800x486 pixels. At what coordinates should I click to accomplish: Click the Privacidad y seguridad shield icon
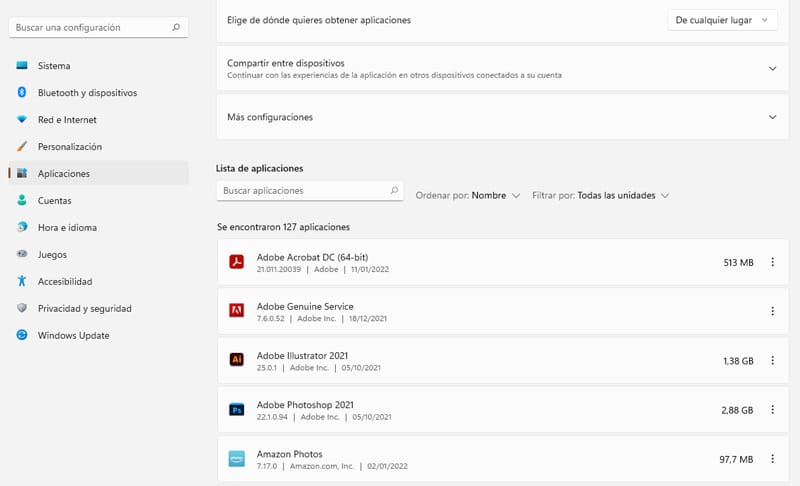pyautogui.click(x=22, y=308)
